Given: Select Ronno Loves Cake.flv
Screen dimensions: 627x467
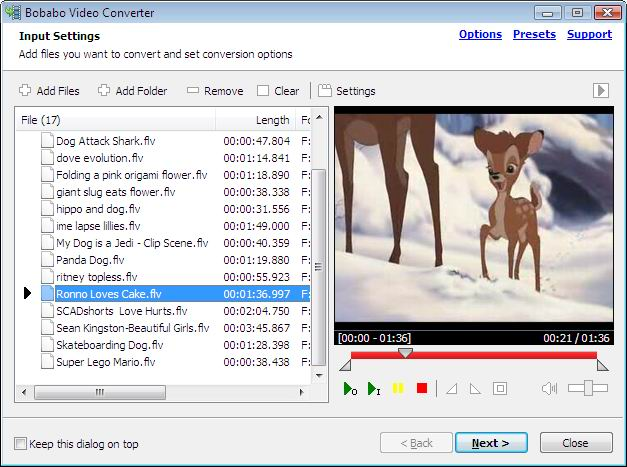Looking at the screenshot, I should [x=109, y=294].
